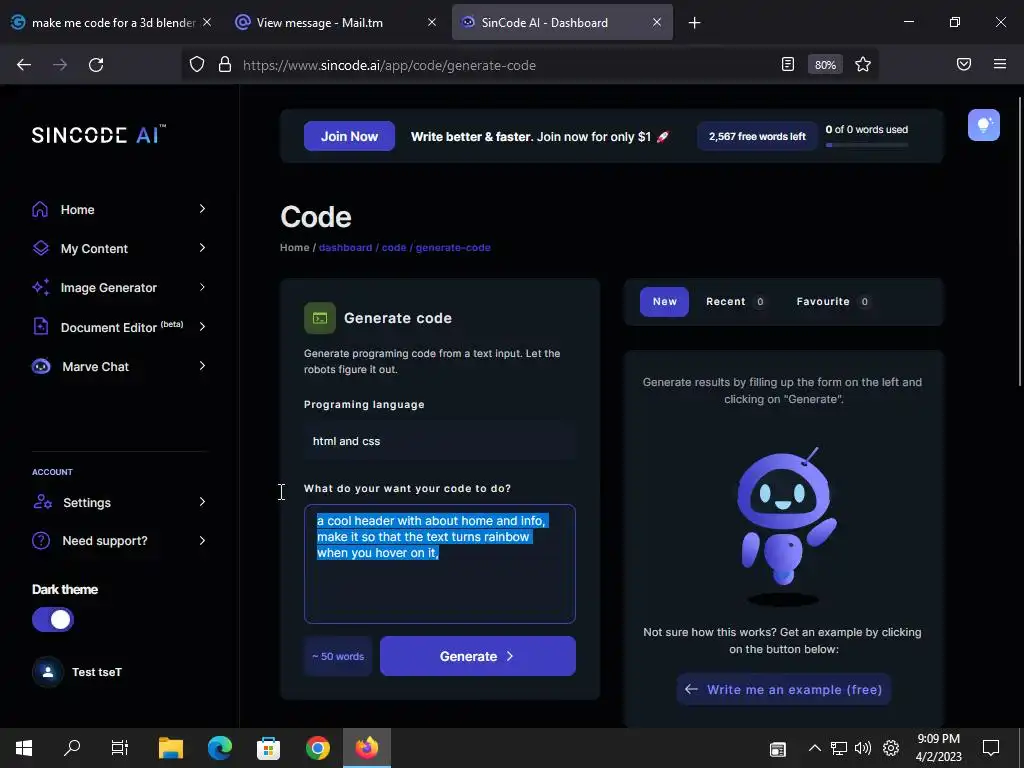Click the Document Editor file icon
Viewport: 1024px width, 768px height.
(40, 327)
